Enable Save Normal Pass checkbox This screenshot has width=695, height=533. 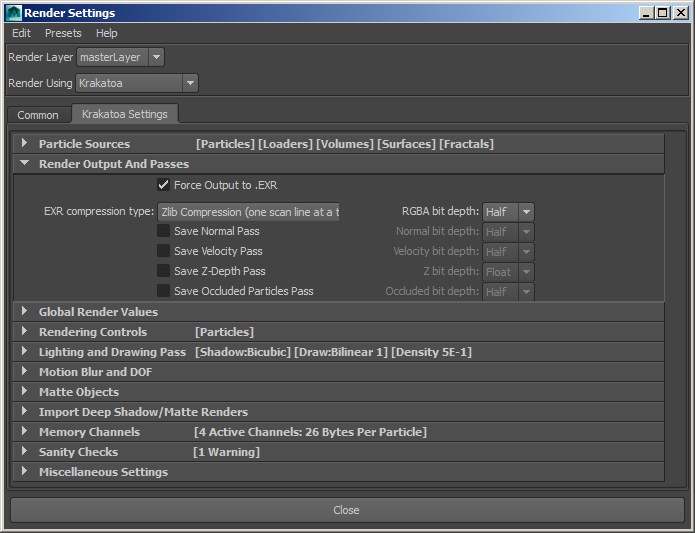164,231
